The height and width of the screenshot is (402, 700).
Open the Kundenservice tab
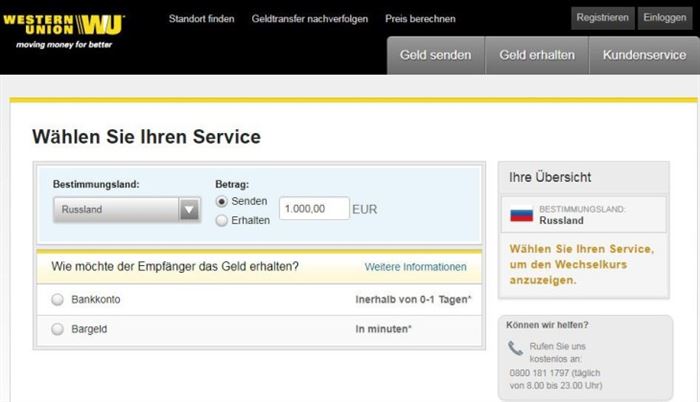644,55
